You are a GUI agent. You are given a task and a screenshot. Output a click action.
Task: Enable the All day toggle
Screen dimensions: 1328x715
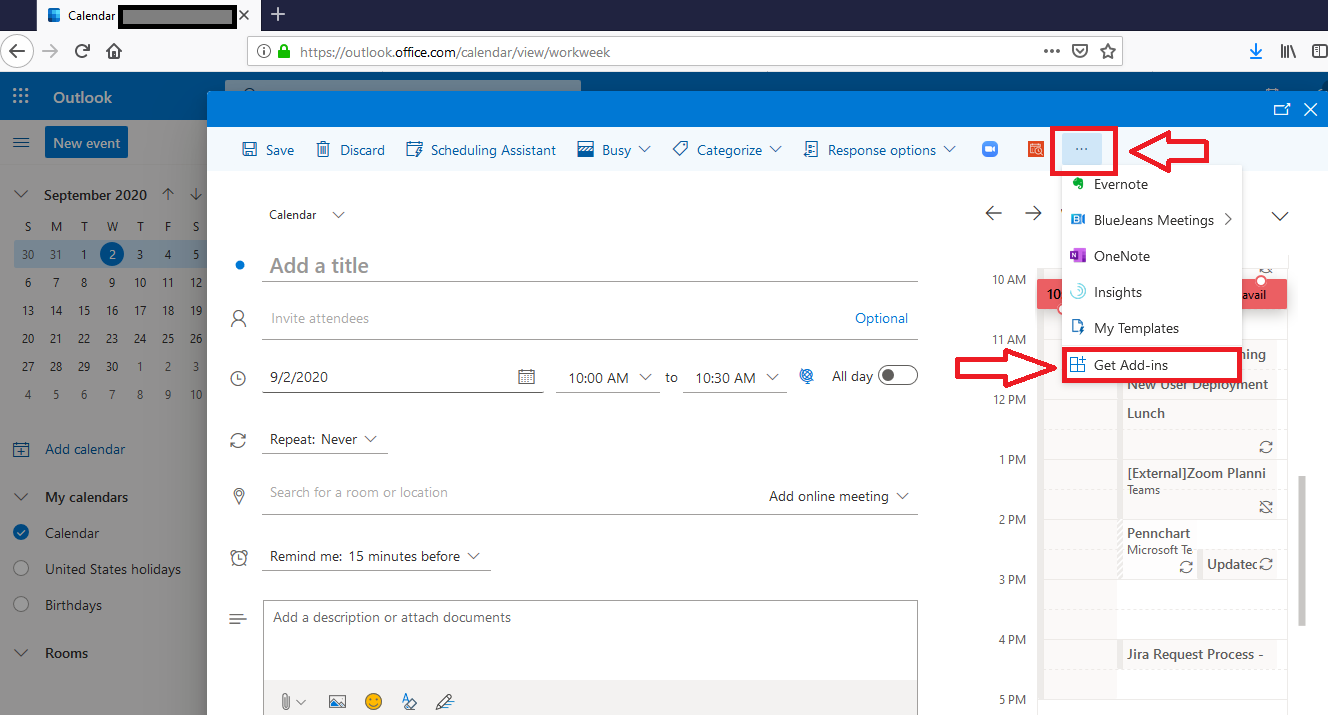pos(896,374)
